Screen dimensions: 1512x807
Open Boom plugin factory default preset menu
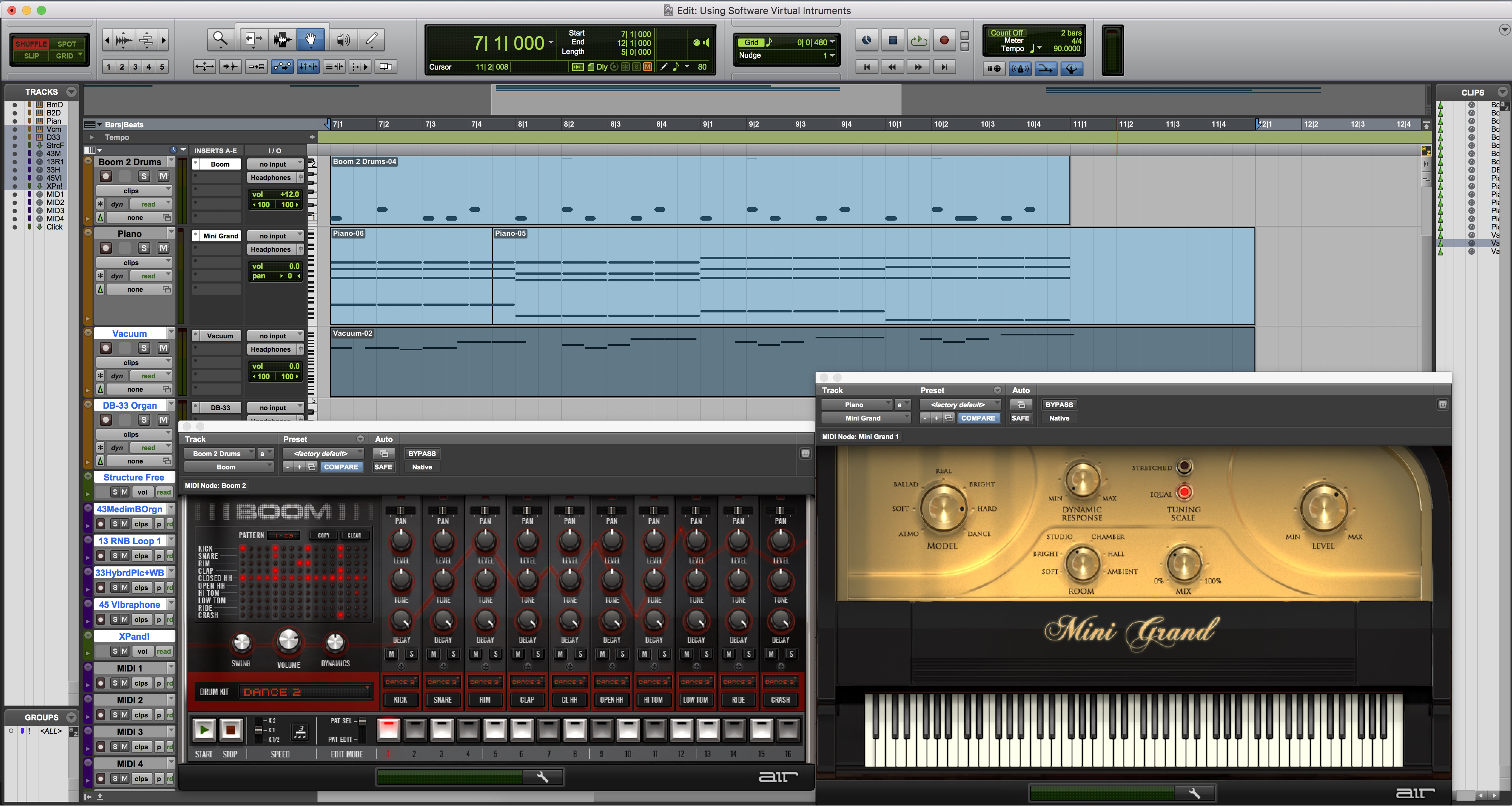tap(323, 453)
